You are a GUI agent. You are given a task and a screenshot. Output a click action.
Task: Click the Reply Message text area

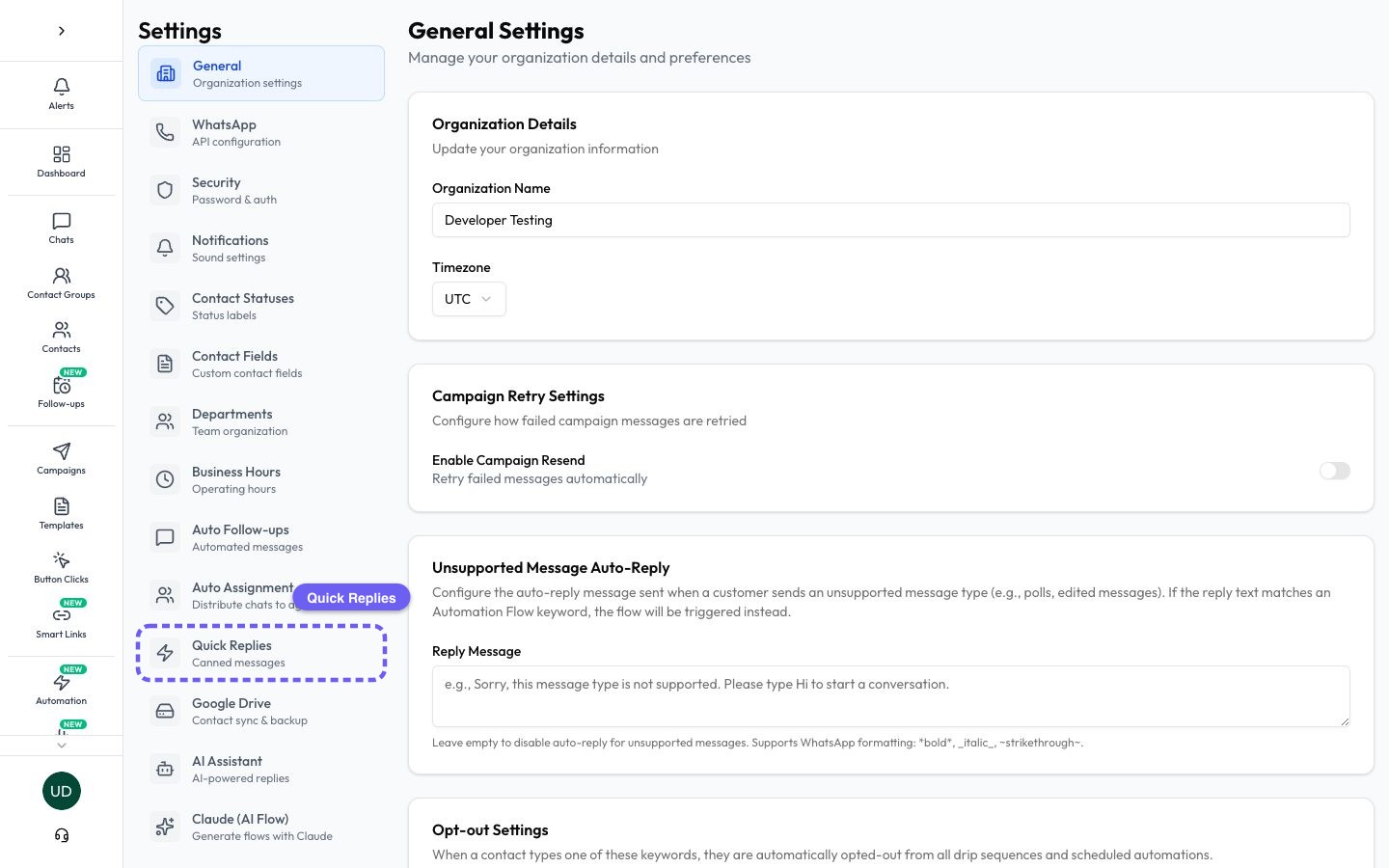tap(891, 696)
